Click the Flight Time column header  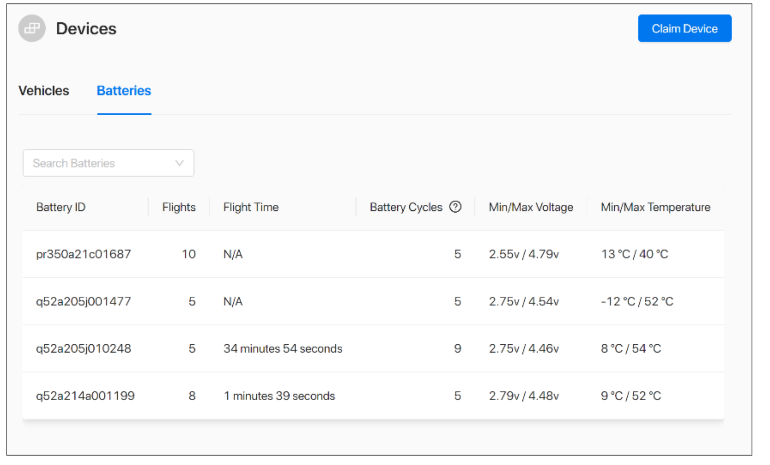pyautogui.click(x=251, y=207)
